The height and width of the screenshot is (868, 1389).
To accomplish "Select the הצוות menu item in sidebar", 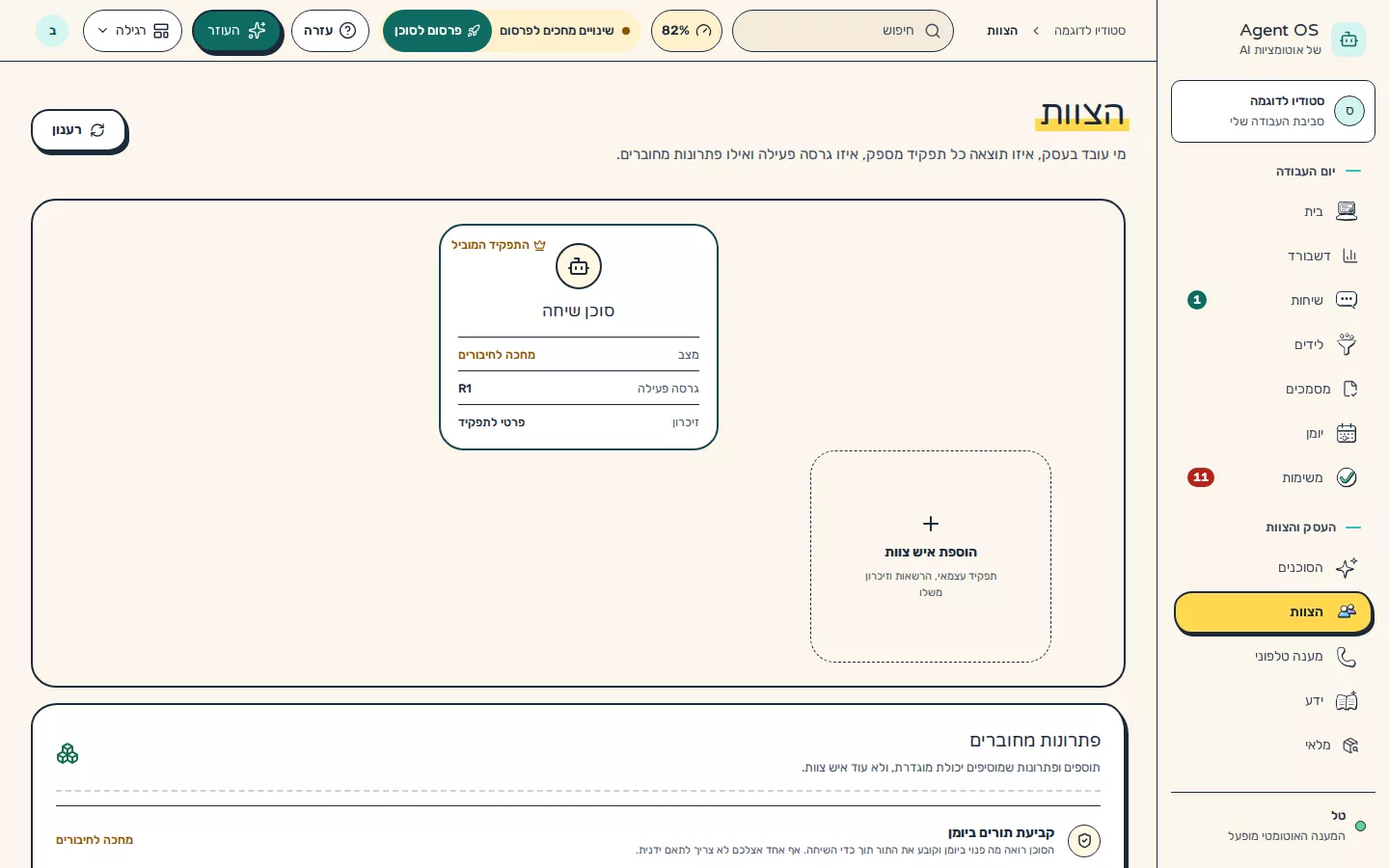I will click(x=1273, y=611).
